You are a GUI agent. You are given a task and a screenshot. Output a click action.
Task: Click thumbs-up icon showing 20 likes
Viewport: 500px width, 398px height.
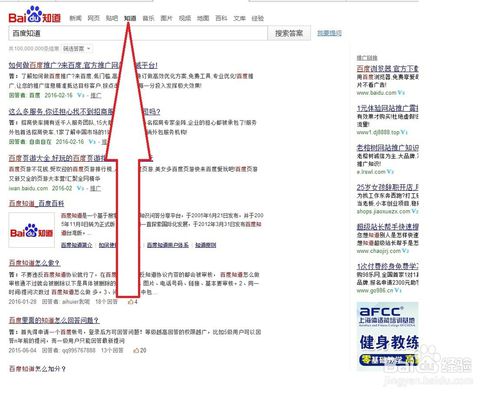(x=136, y=350)
